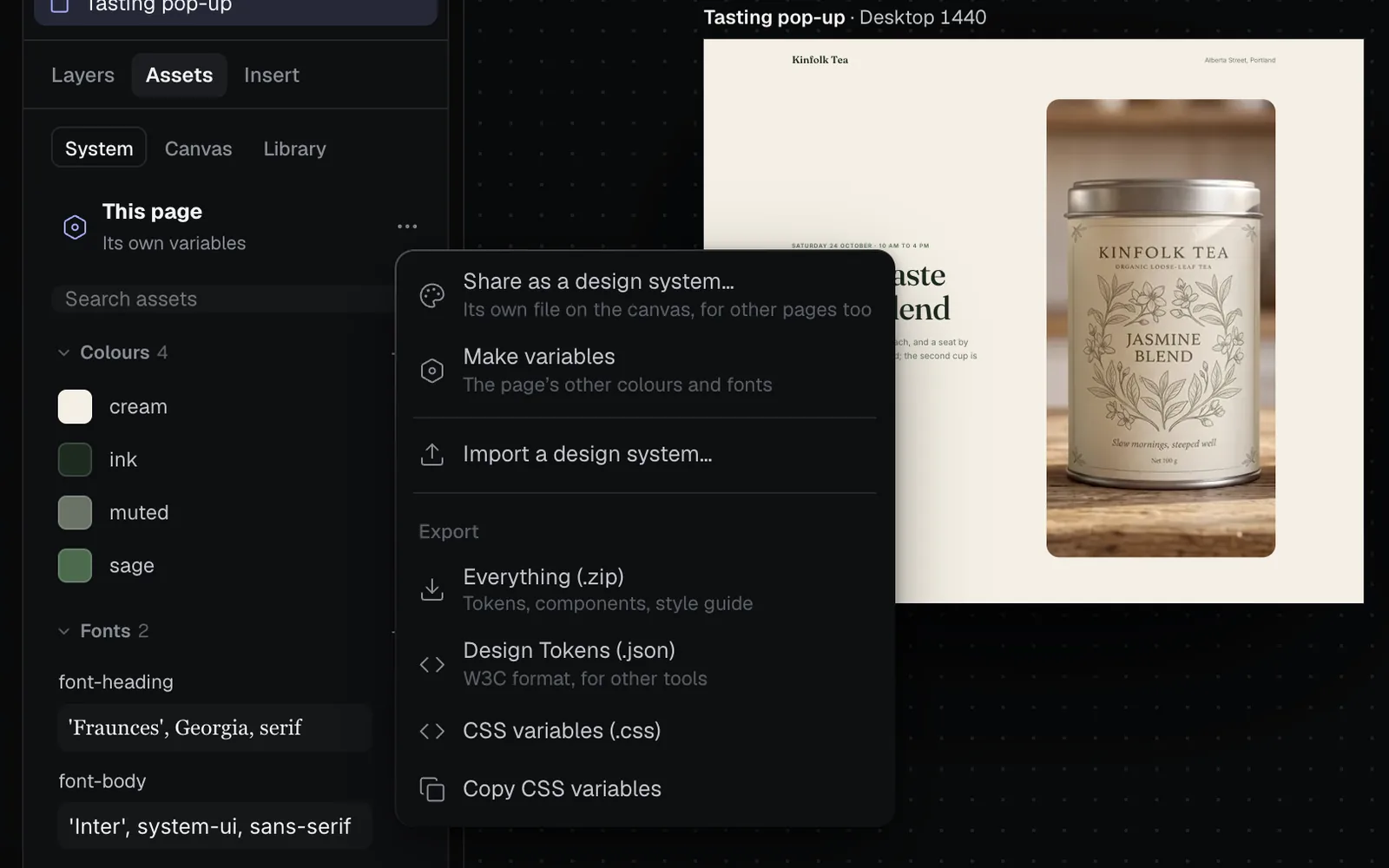Select Import a design system… entry

[x=644, y=454]
